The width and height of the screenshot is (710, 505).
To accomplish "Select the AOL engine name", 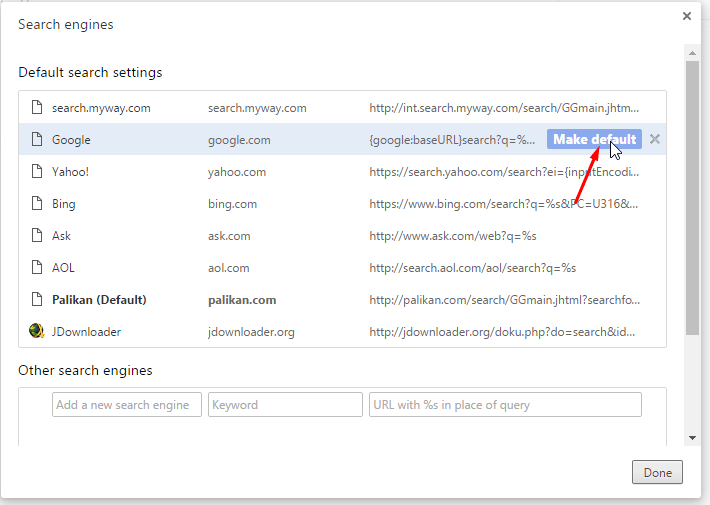I will coord(63,268).
